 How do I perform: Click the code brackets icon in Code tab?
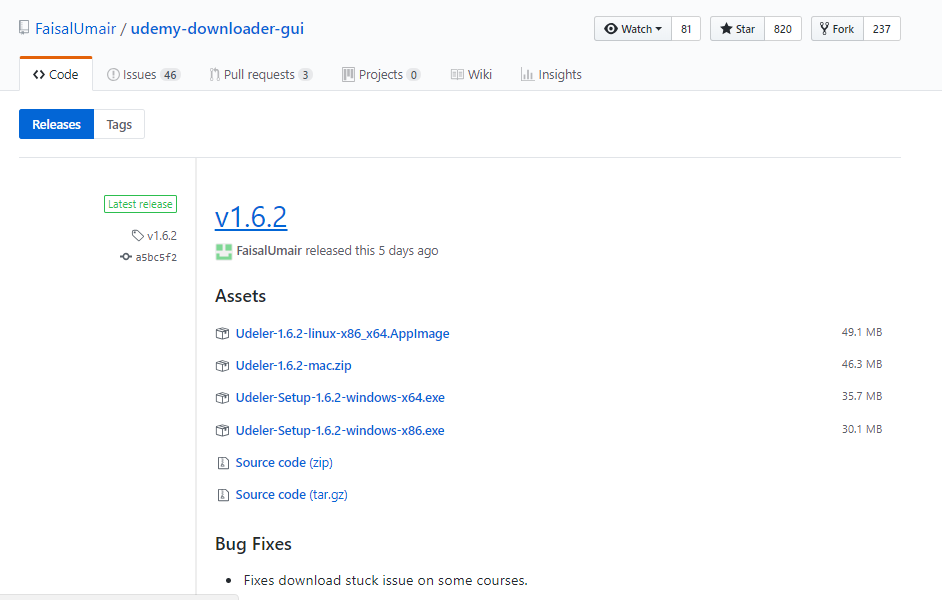pos(39,74)
